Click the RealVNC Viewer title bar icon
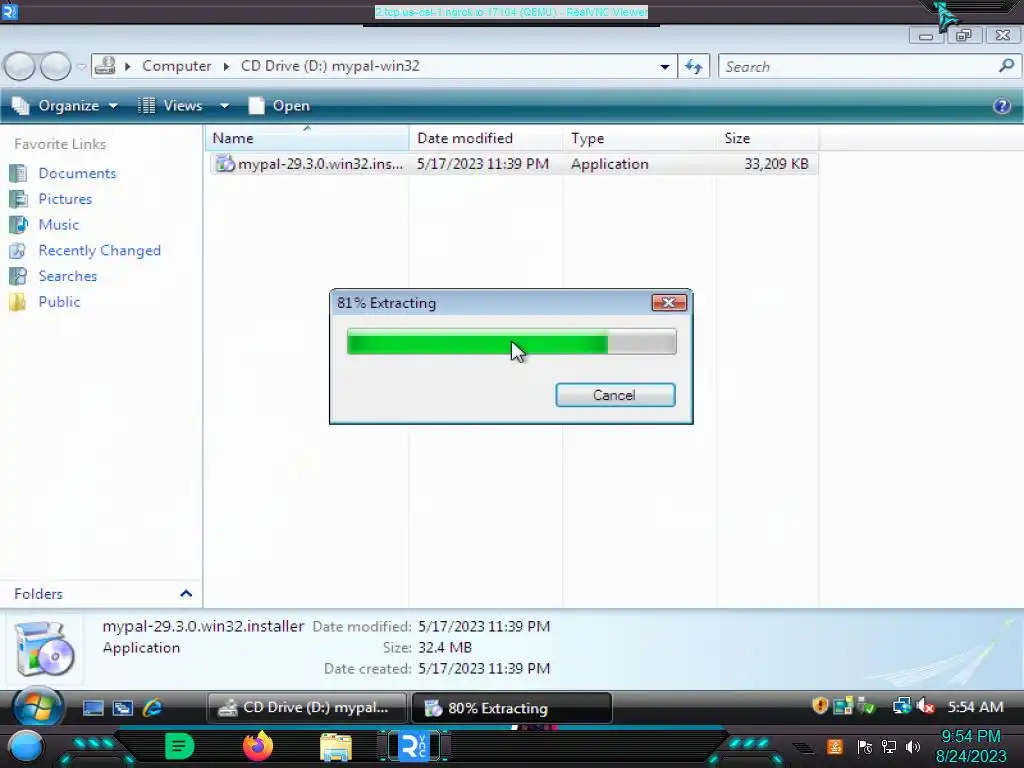This screenshot has width=1024, height=768. (9, 10)
